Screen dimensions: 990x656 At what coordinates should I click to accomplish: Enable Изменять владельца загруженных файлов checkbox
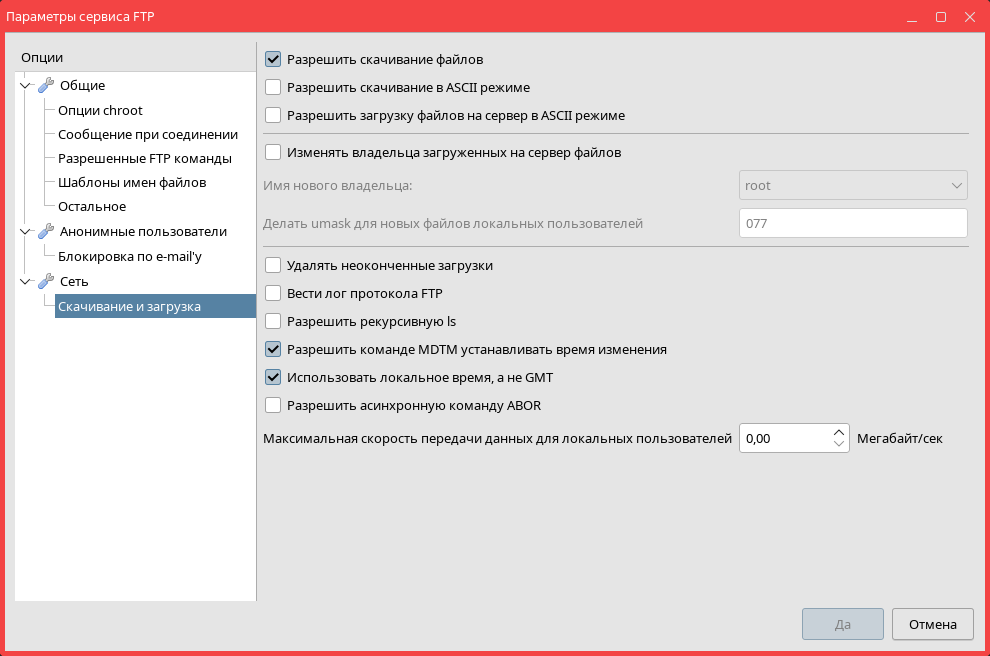click(x=273, y=153)
